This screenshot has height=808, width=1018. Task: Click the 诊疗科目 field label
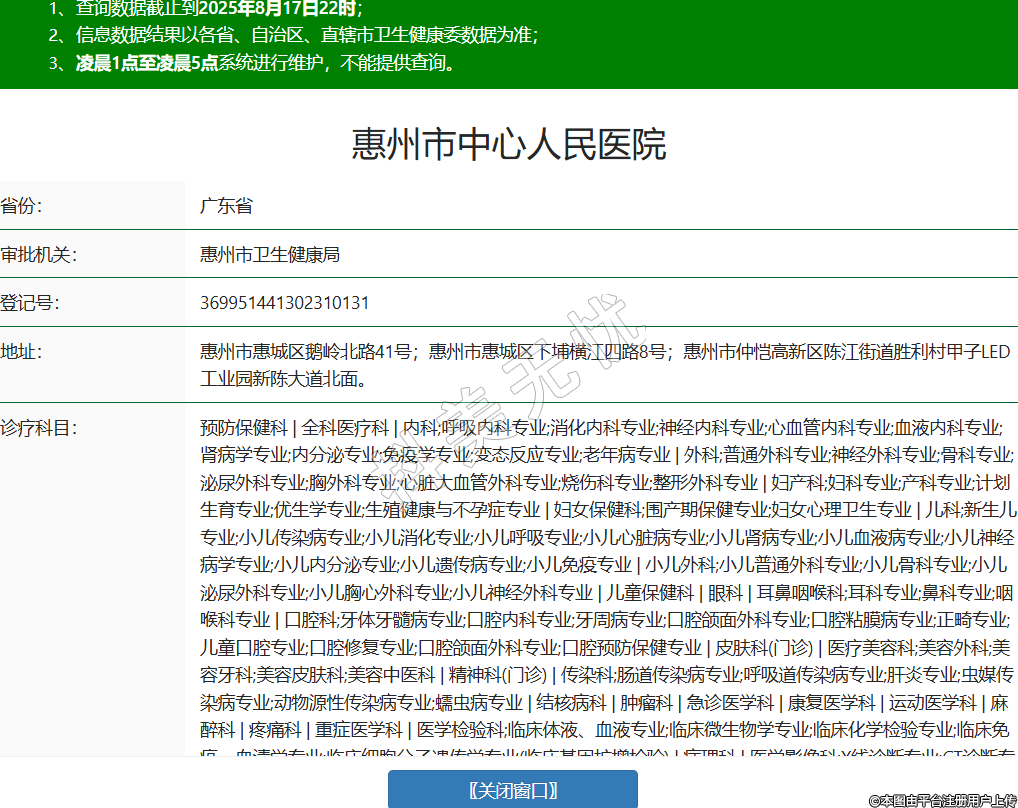[x=38, y=428]
